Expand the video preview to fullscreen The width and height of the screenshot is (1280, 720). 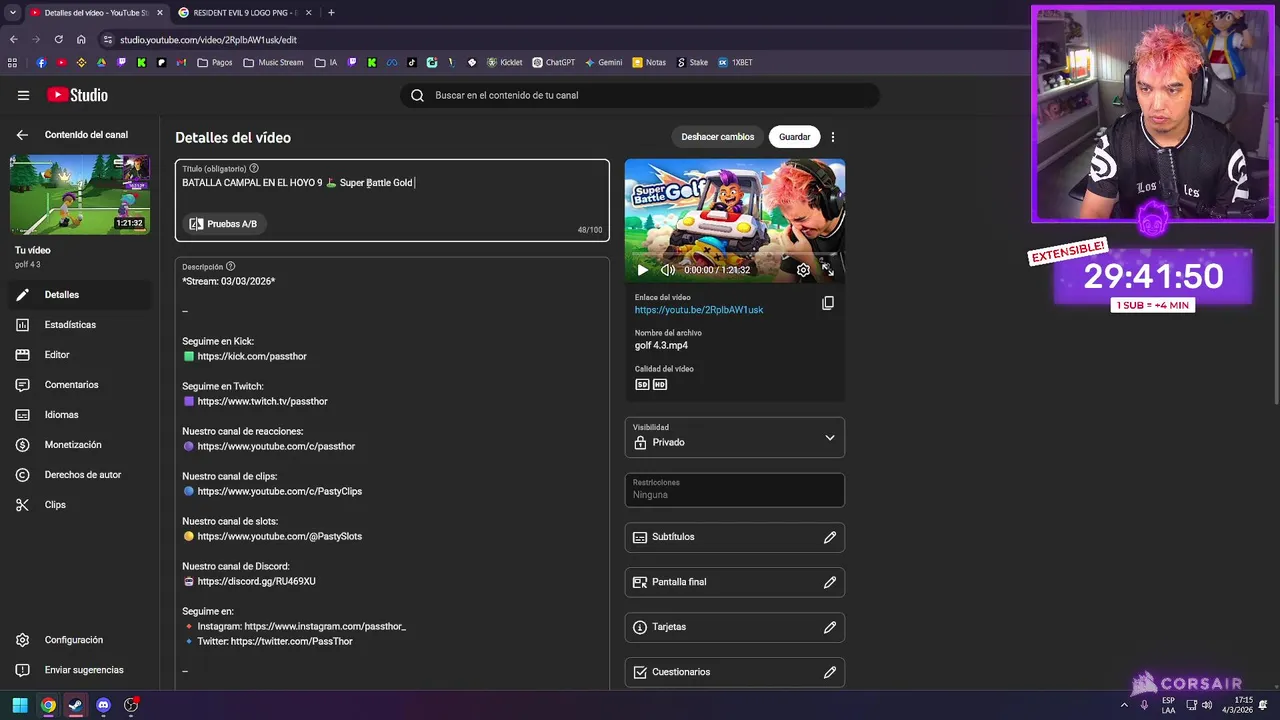point(828,270)
